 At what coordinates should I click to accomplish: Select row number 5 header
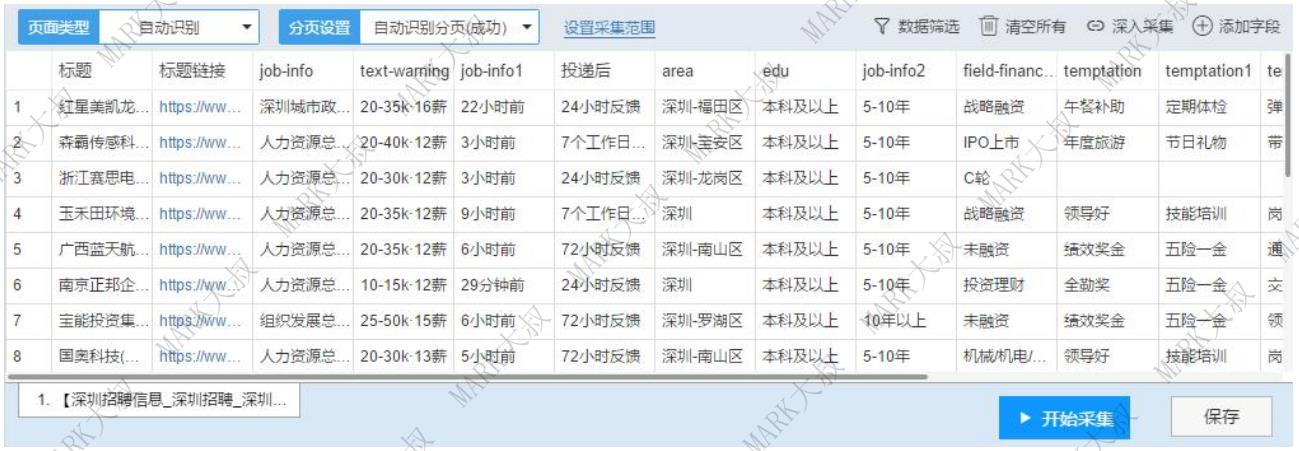coord(28,250)
